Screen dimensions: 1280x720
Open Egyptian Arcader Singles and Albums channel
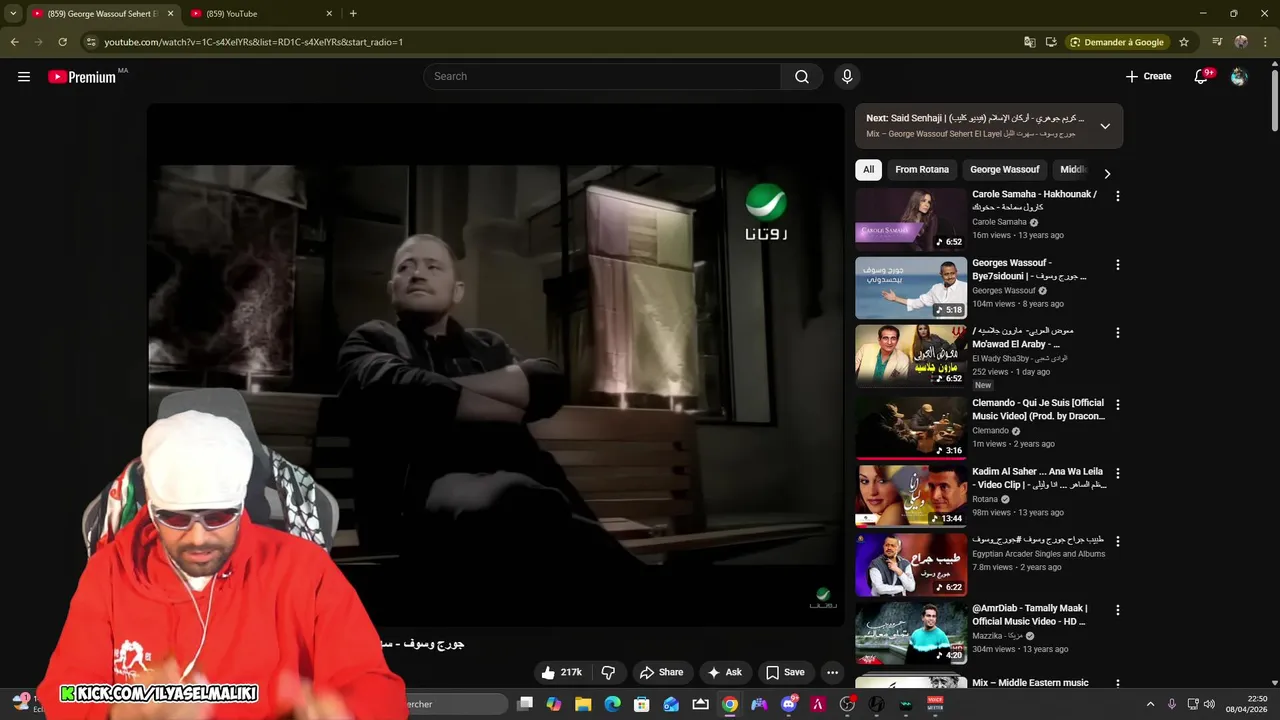(x=1038, y=554)
